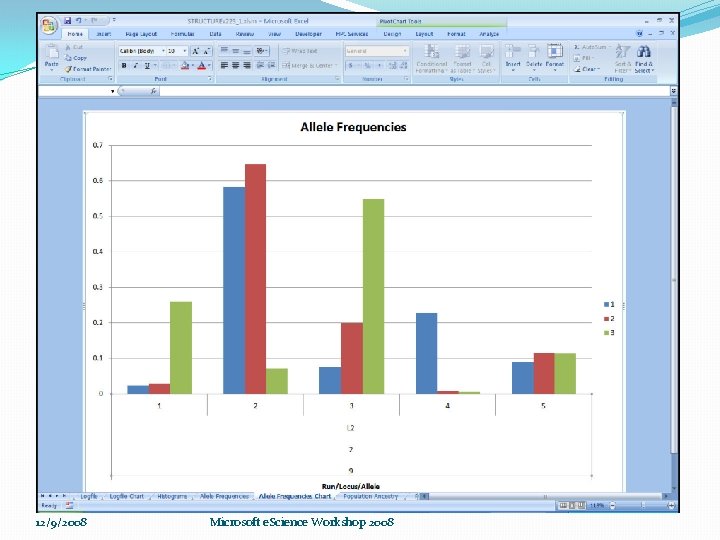Select legend entry 2 red swatch
The width and height of the screenshot is (720, 540).
coord(606,319)
